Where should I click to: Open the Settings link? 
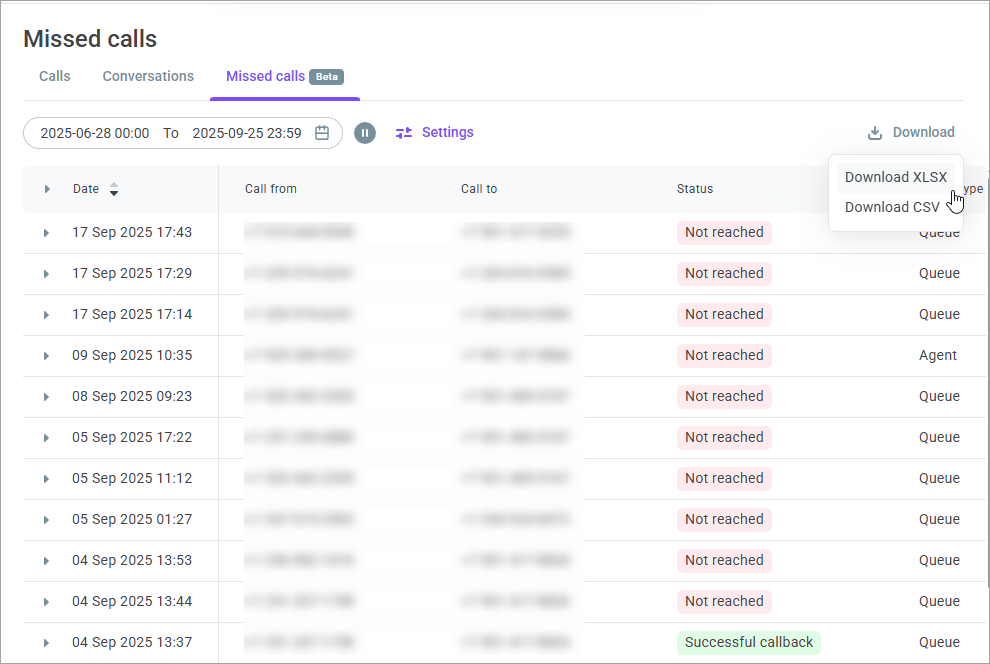(x=447, y=132)
